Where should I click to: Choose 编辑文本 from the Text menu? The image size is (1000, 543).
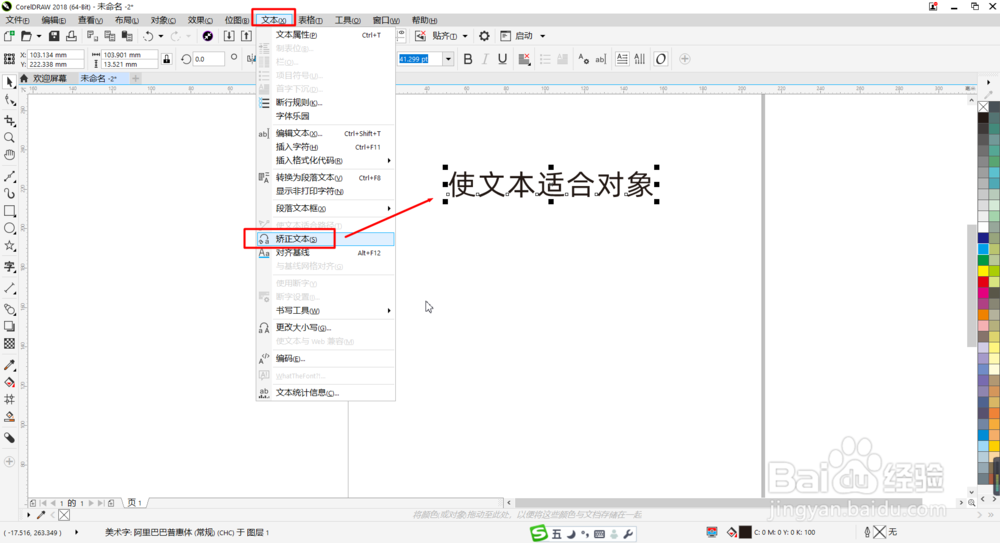(325, 133)
